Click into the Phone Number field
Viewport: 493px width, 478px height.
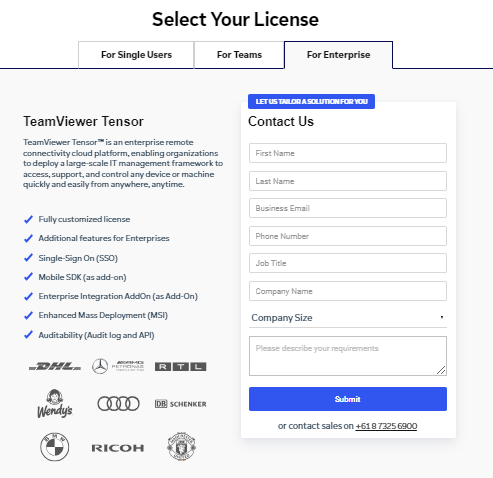[348, 236]
